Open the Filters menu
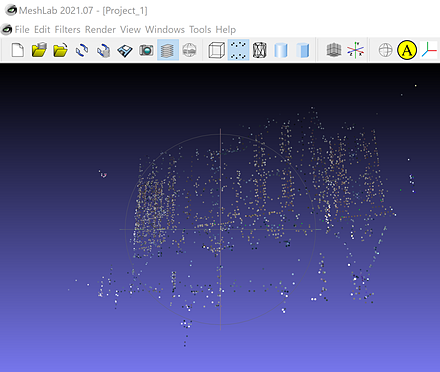This screenshot has width=440, height=372. [x=67, y=30]
